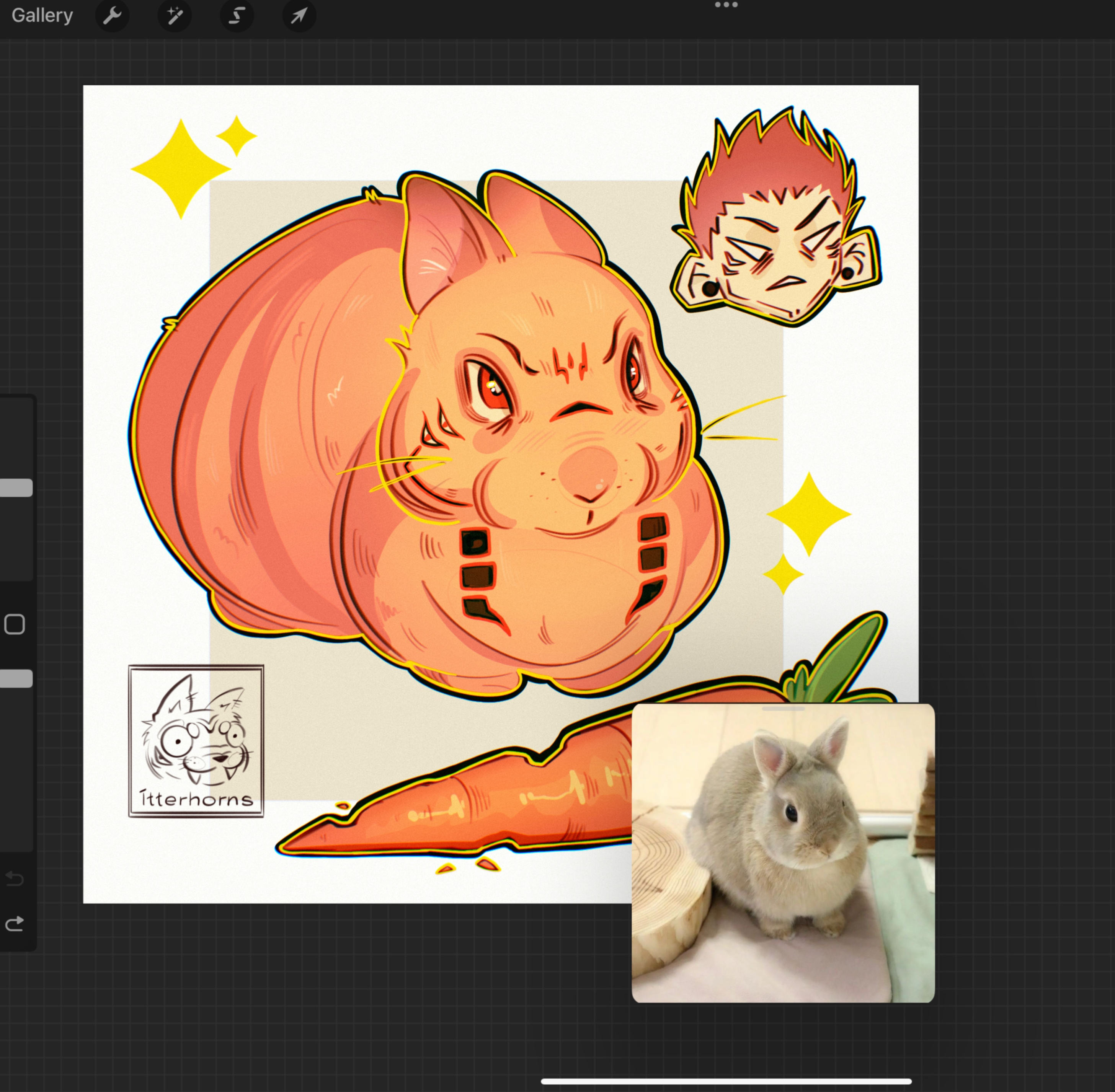Viewport: 1115px width, 1092px height.
Task: Tap the square Modify button in sidebar
Action: [14, 624]
